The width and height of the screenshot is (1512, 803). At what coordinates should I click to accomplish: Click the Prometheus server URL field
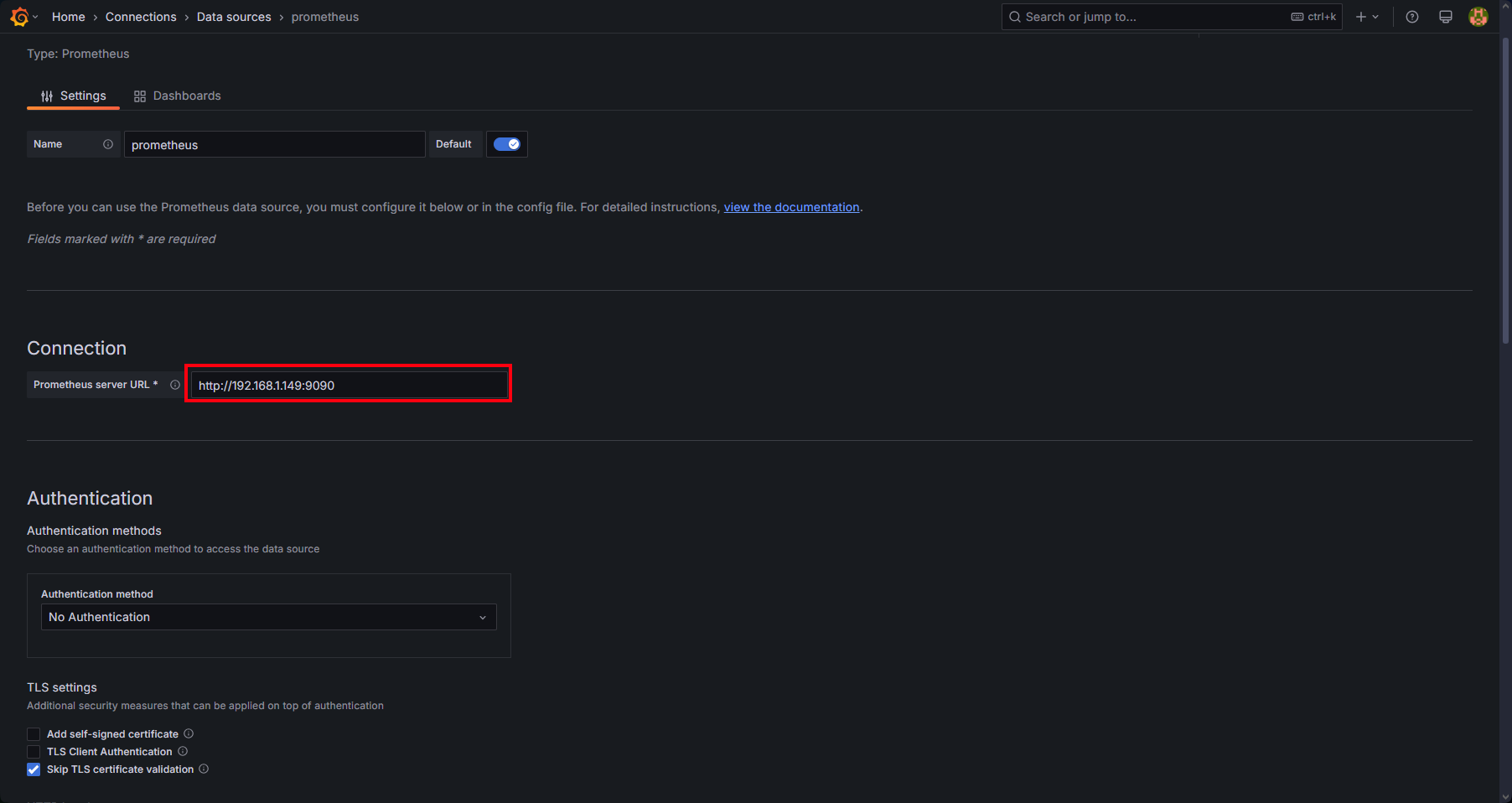click(349, 386)
